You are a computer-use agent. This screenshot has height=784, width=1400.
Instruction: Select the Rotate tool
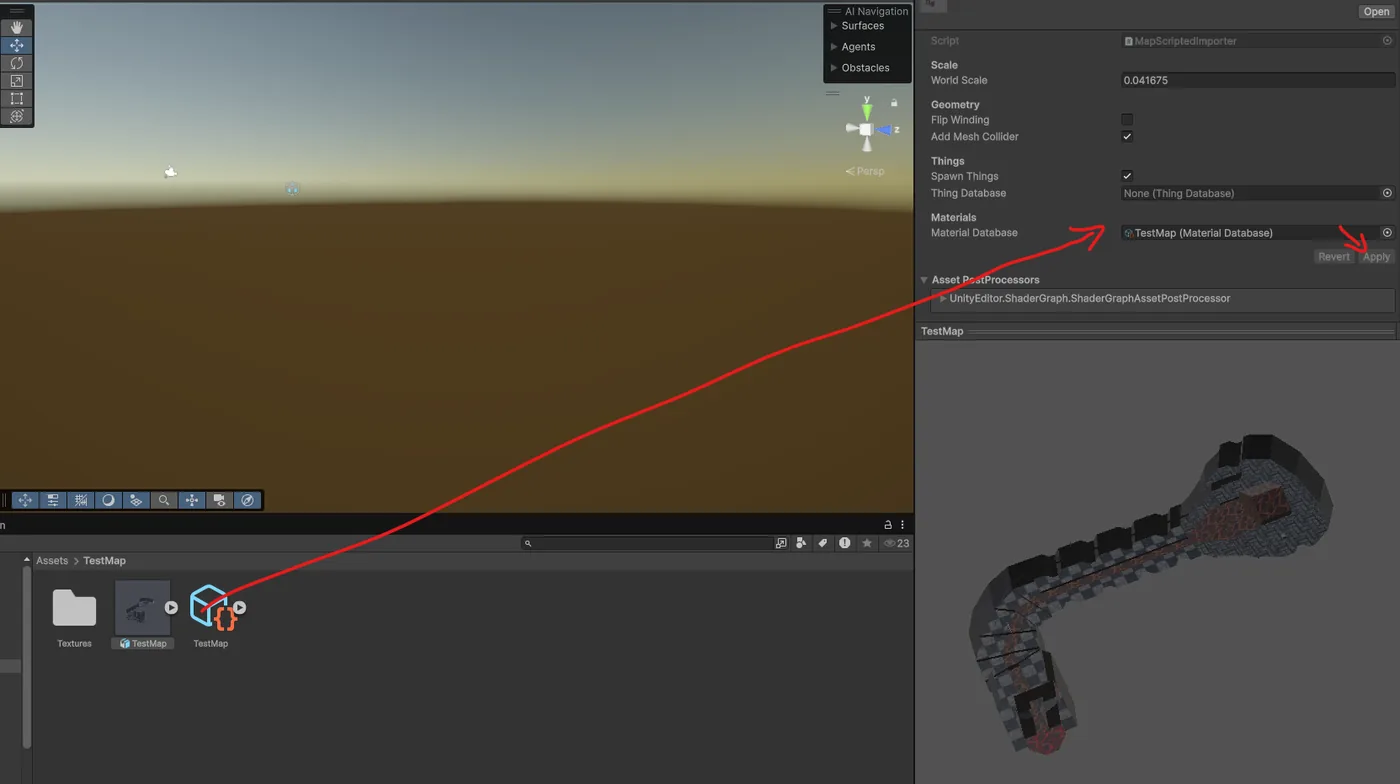click(17, 63)
